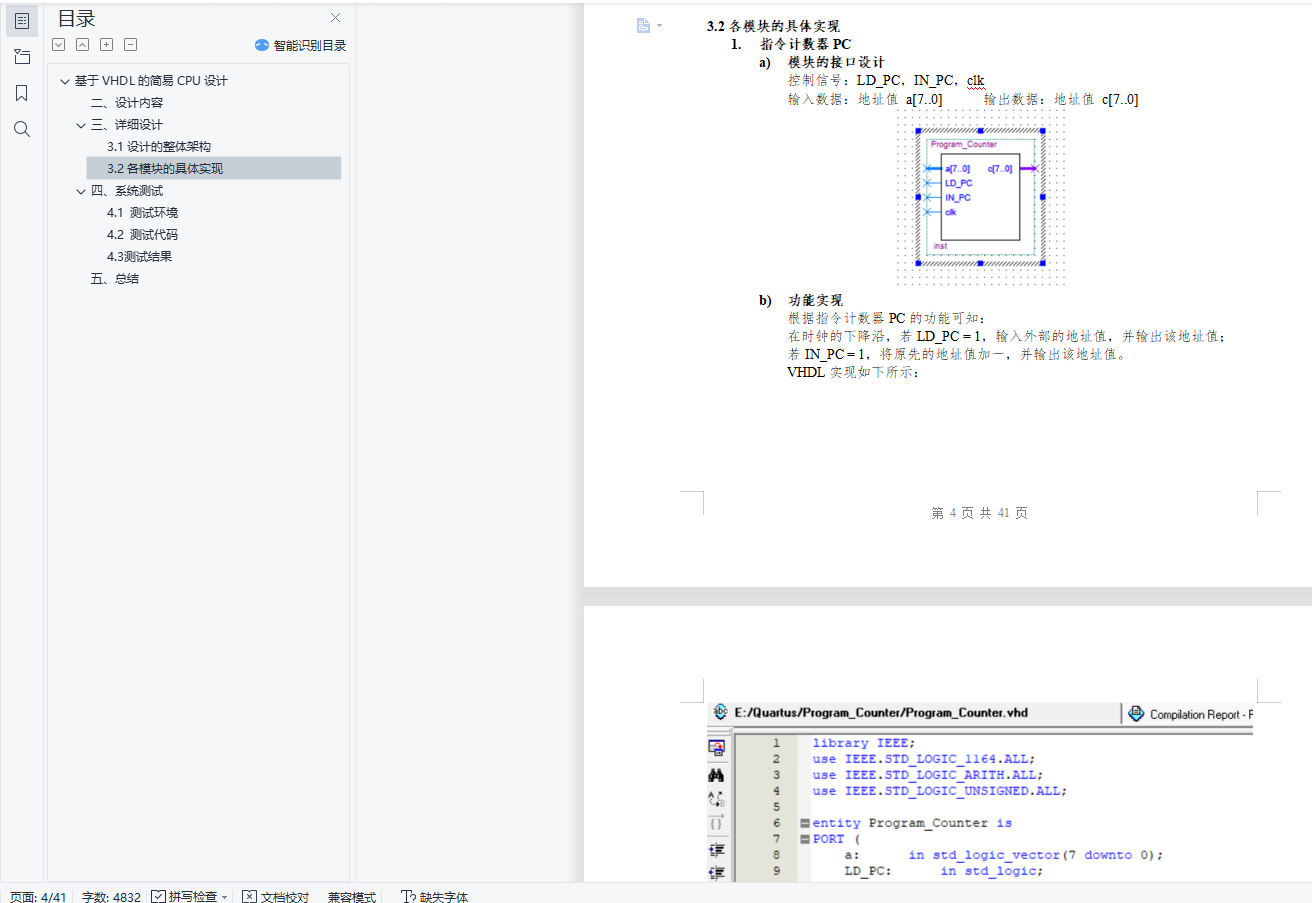
Task: Click 兼容模式 in the status bar
Action: pos(352,897)
